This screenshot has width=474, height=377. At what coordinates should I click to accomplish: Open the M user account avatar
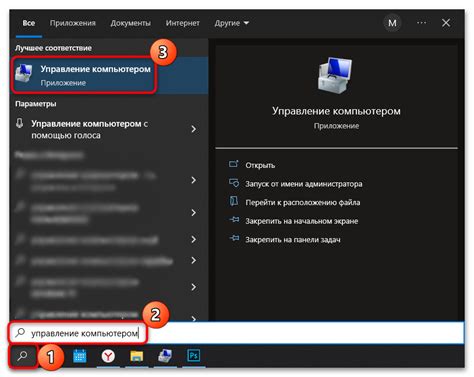(392, 23)
